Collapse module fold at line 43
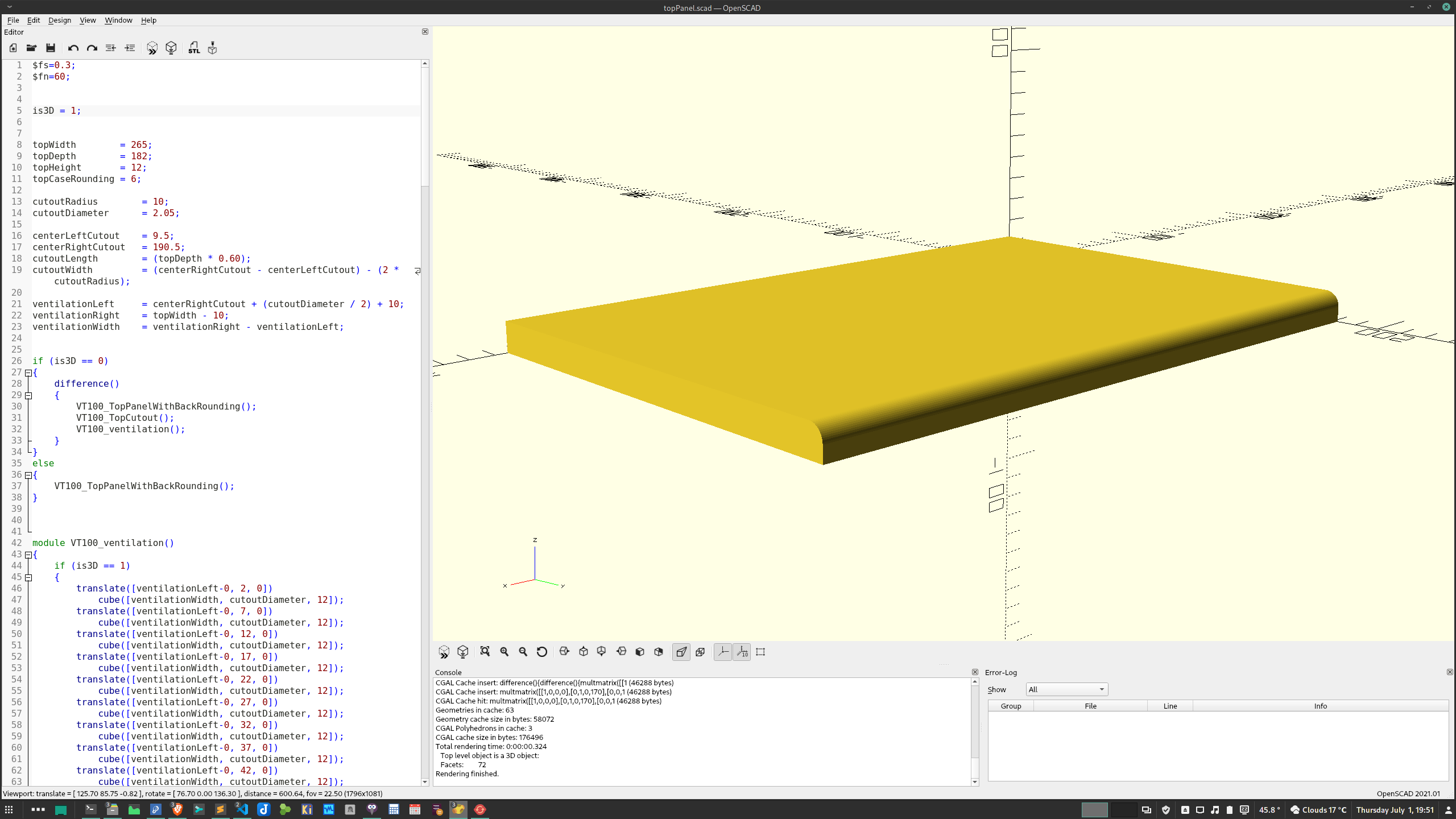The image size is (1456, 819). tap(28, 555)
